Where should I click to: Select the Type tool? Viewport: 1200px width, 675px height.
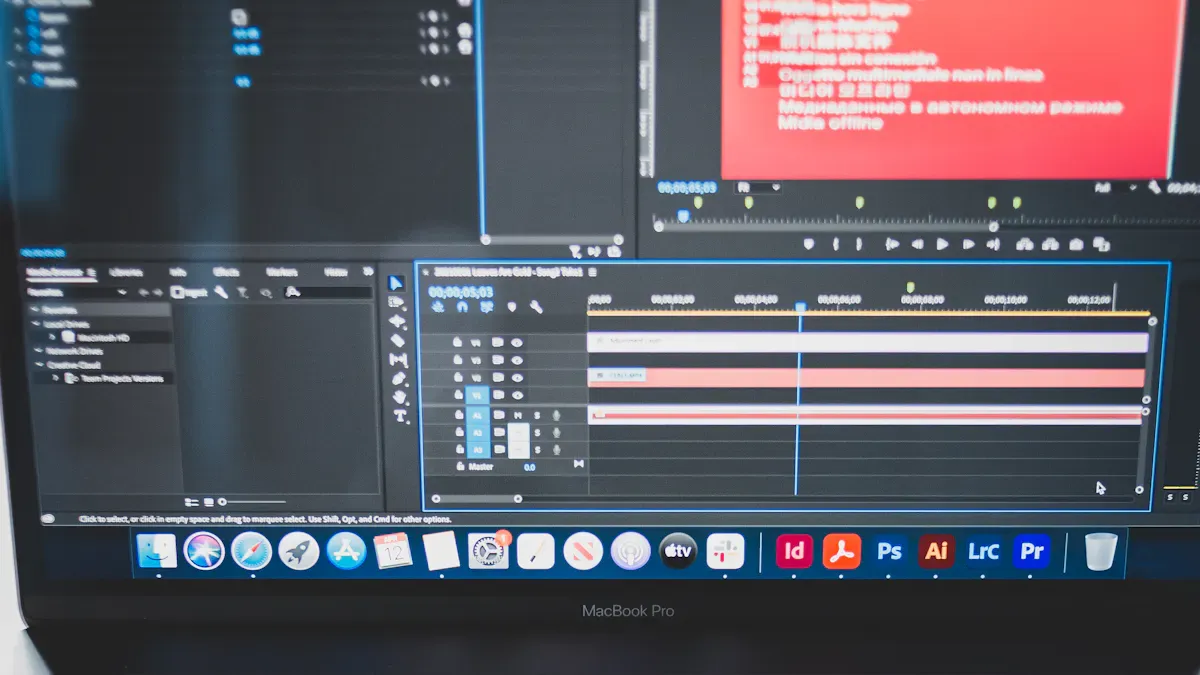click(x=400, y=416)
